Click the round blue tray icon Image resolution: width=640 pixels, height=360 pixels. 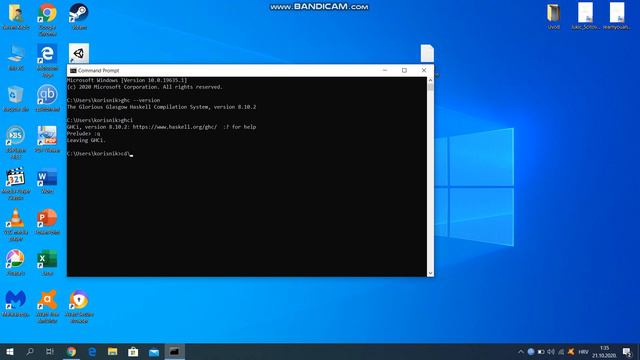click(x=531, y=351)
